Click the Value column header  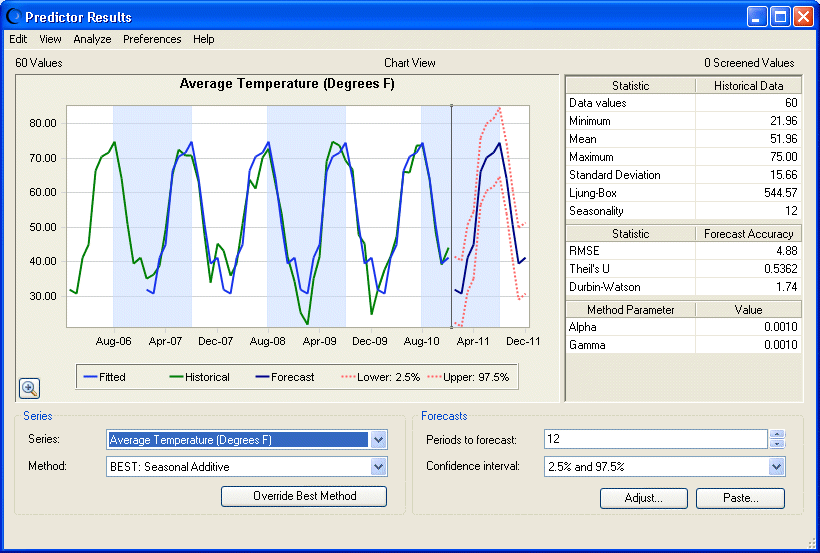(748, 310)
